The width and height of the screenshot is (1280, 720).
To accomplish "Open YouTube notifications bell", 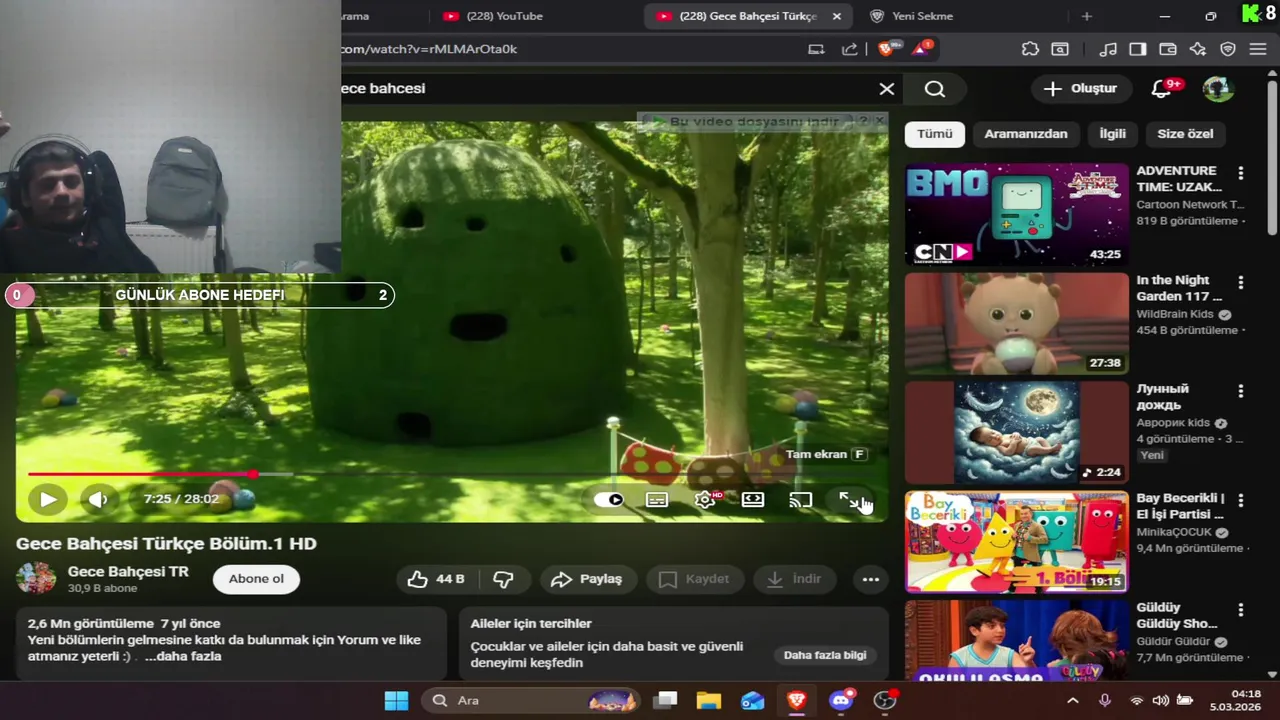I will pyautogui.click(x=1161, y=89).
